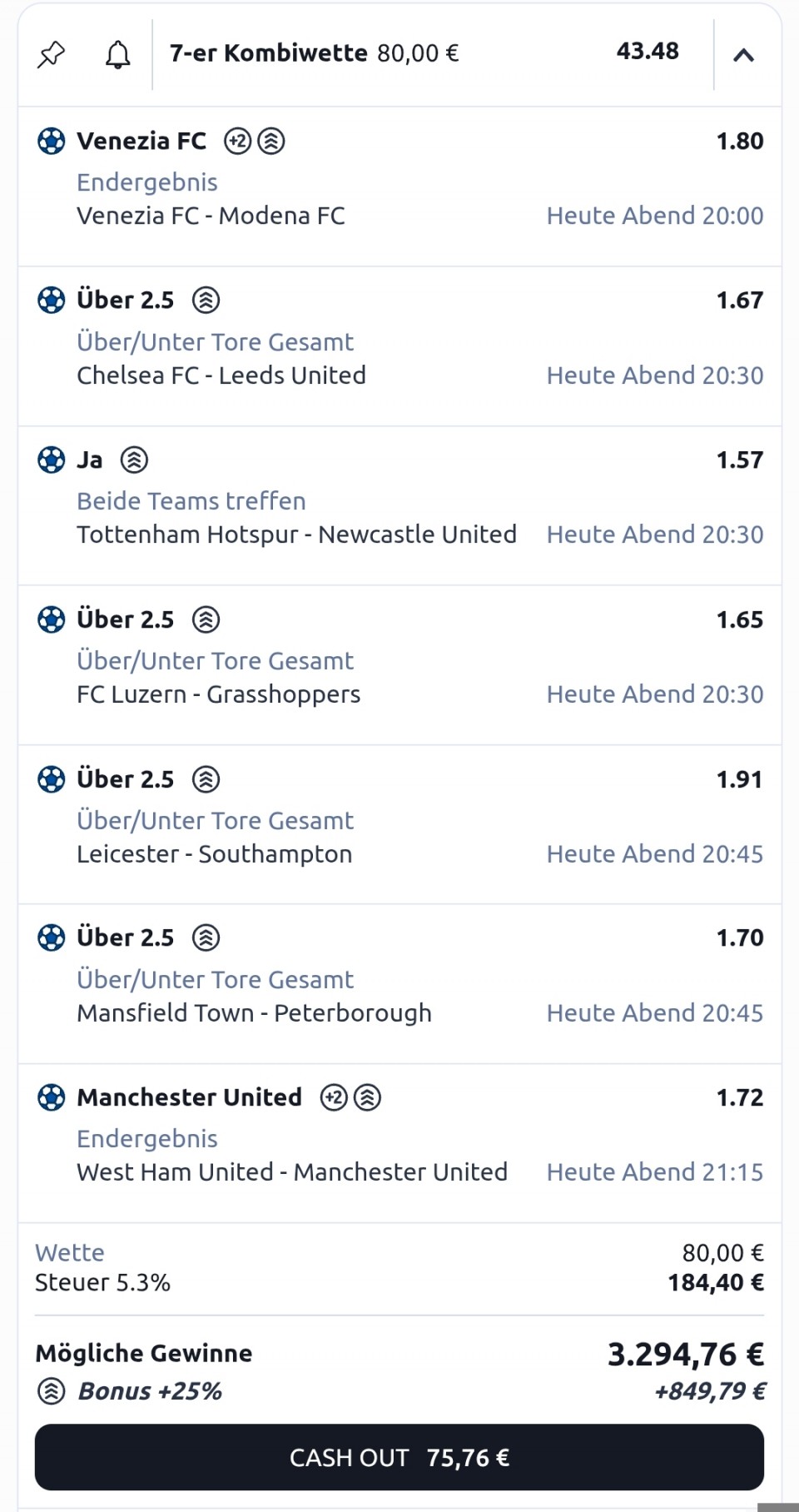Open West Ham United - Manchester United match
Image resolution: width=799 pixels, height=1512 pixels.
292,1172
